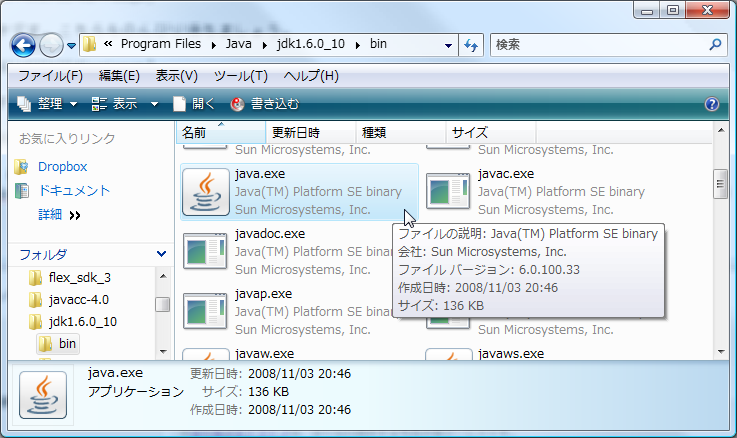Select the javaw.exe file name
Viewport: 737px width, 438px height.
tap(264, 353)
